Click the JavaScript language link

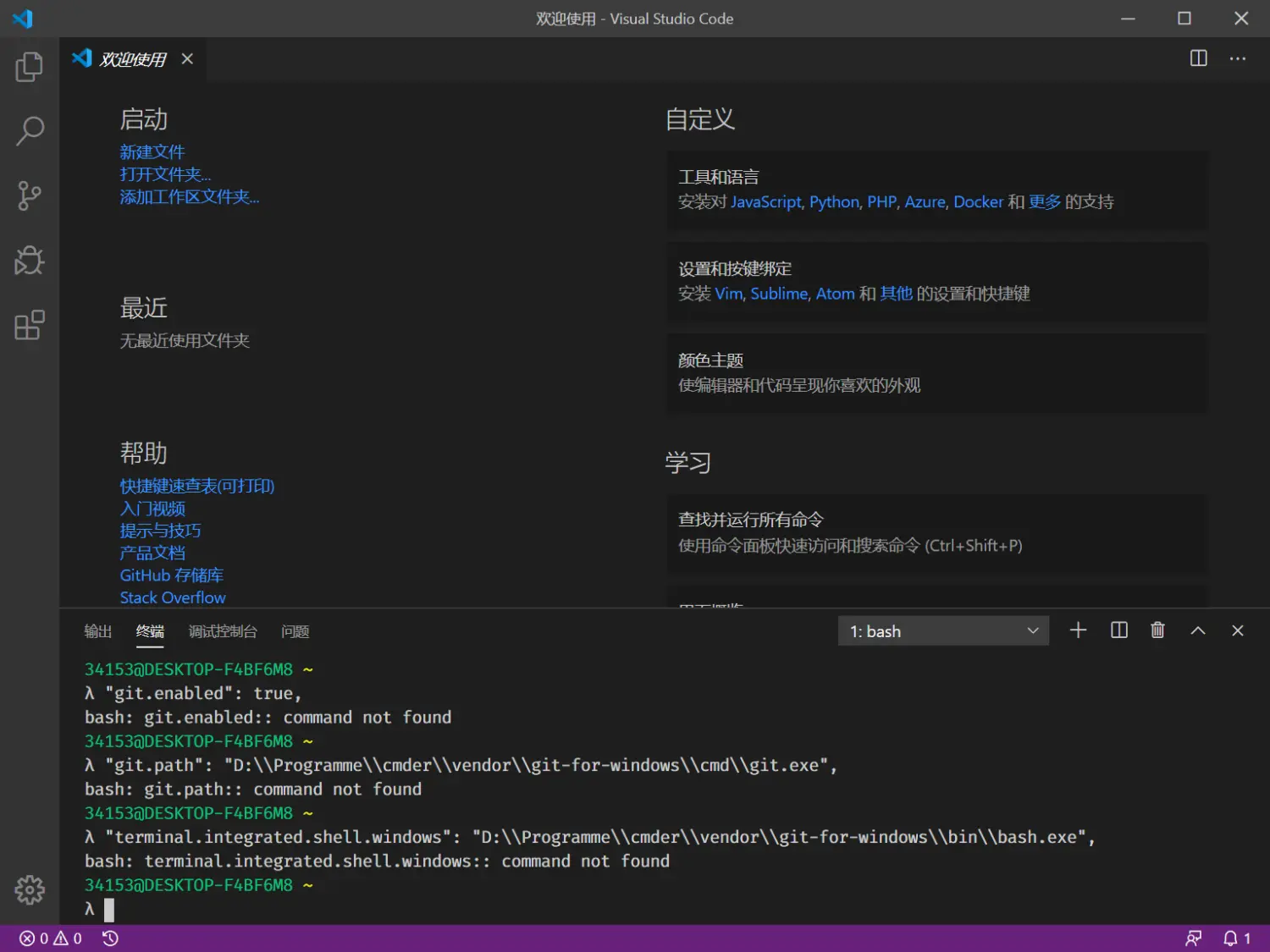[766, 202]
